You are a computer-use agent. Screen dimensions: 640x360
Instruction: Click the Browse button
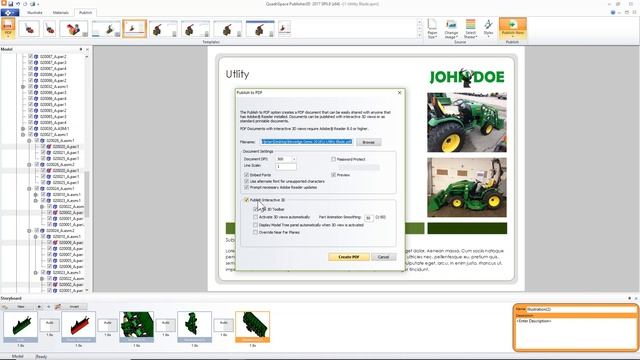click(369, 142)
